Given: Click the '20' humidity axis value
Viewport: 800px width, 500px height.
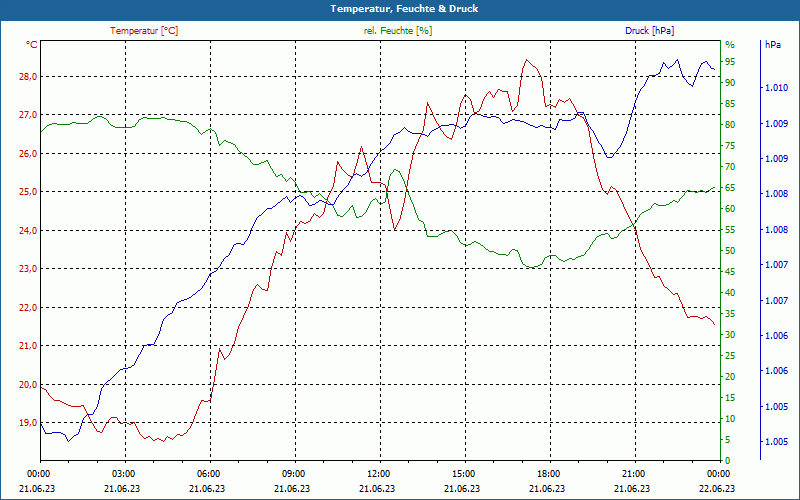Looking at the screenshot, I should (730, 377).
